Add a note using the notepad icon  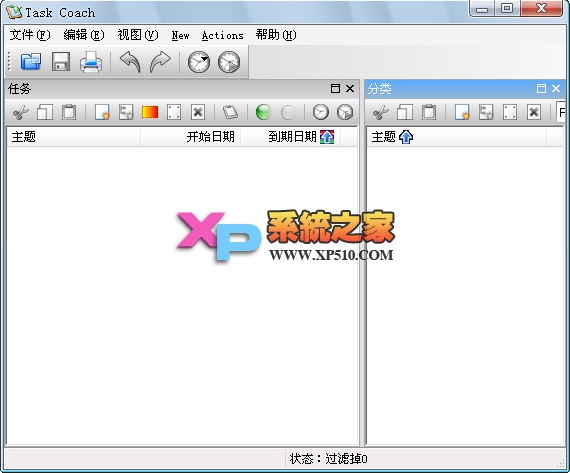coord(230,112)
